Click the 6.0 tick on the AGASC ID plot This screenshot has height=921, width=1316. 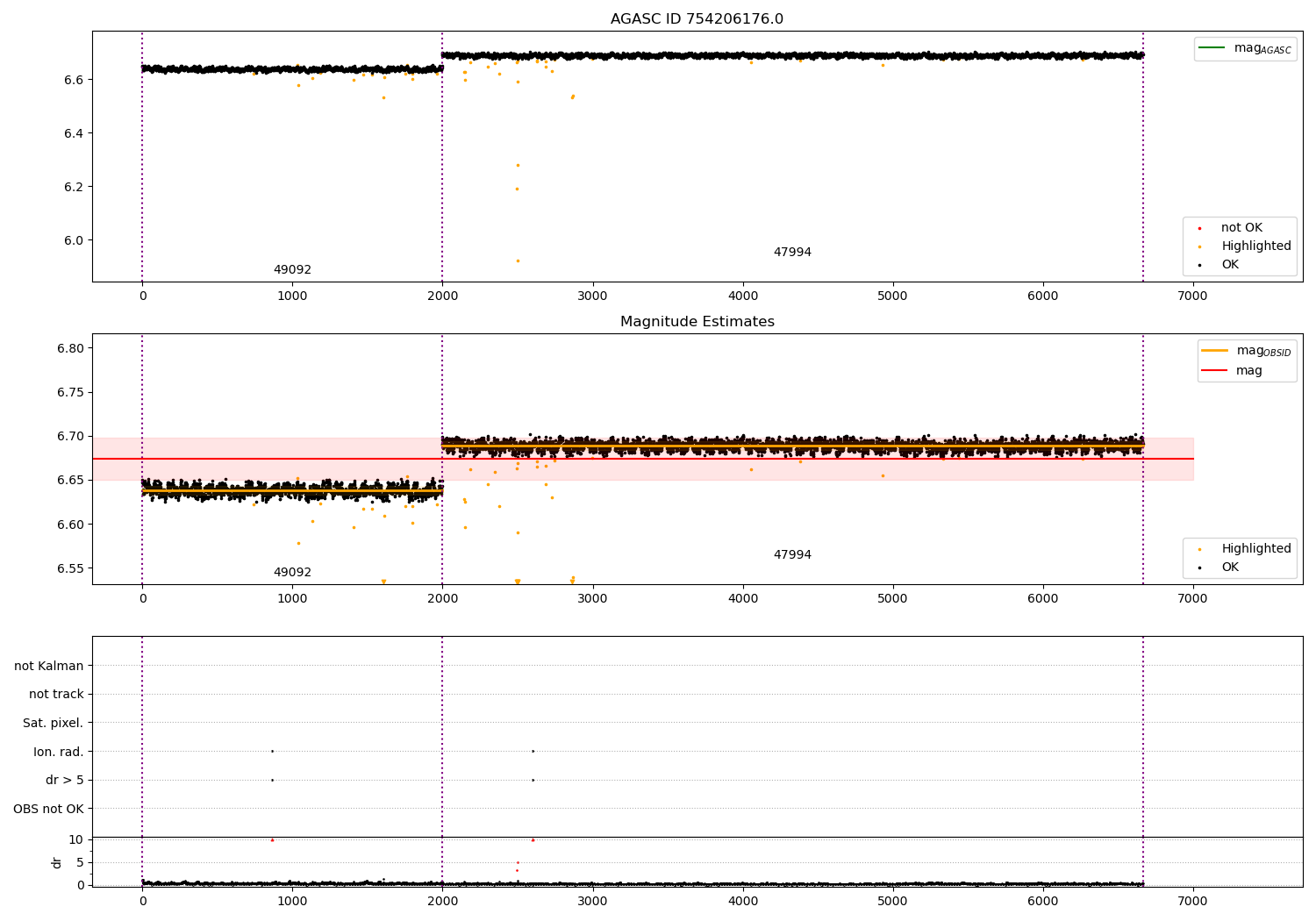(x=74, y=240)
